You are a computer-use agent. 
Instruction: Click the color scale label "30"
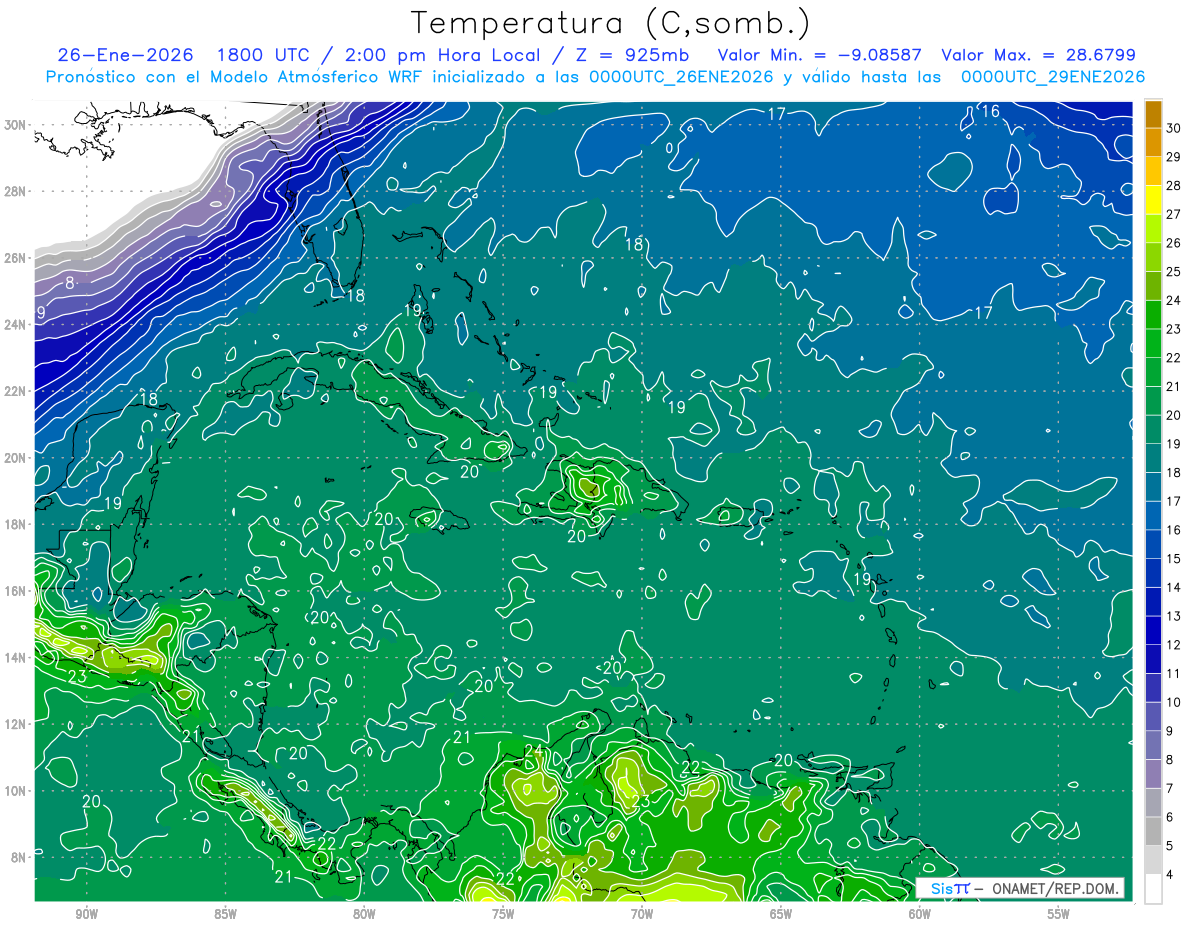pos(1175,128)
